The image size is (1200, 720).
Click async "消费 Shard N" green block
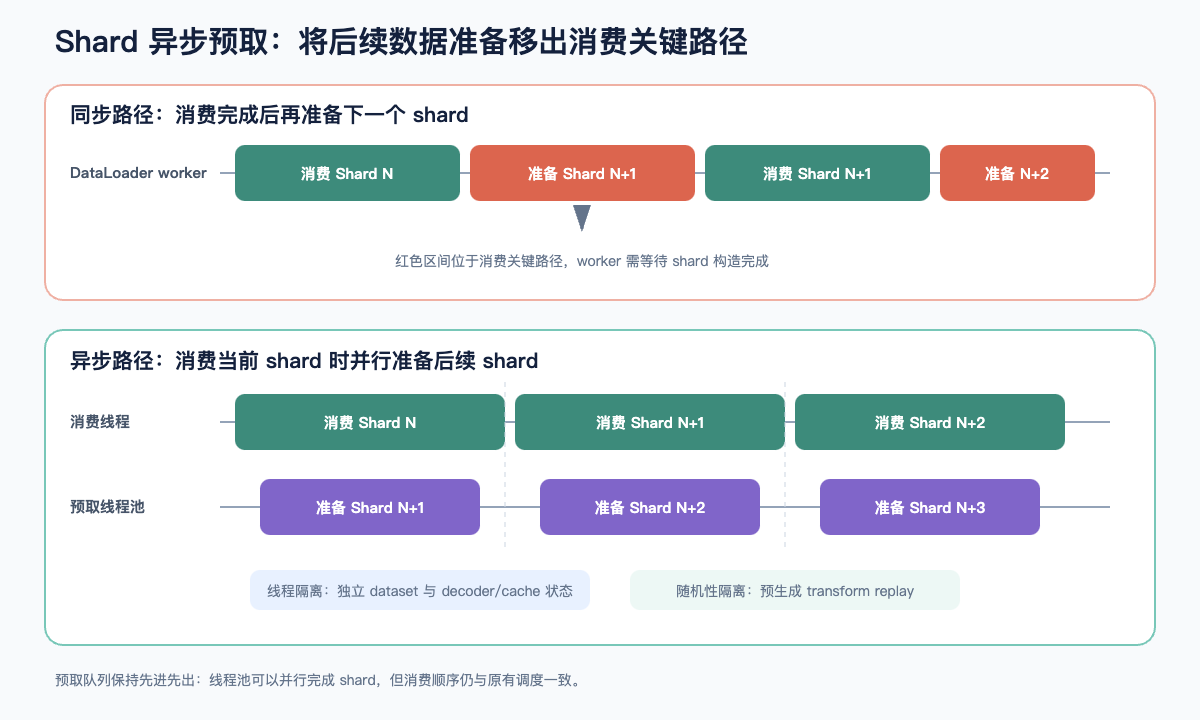[x=370, y=422]
